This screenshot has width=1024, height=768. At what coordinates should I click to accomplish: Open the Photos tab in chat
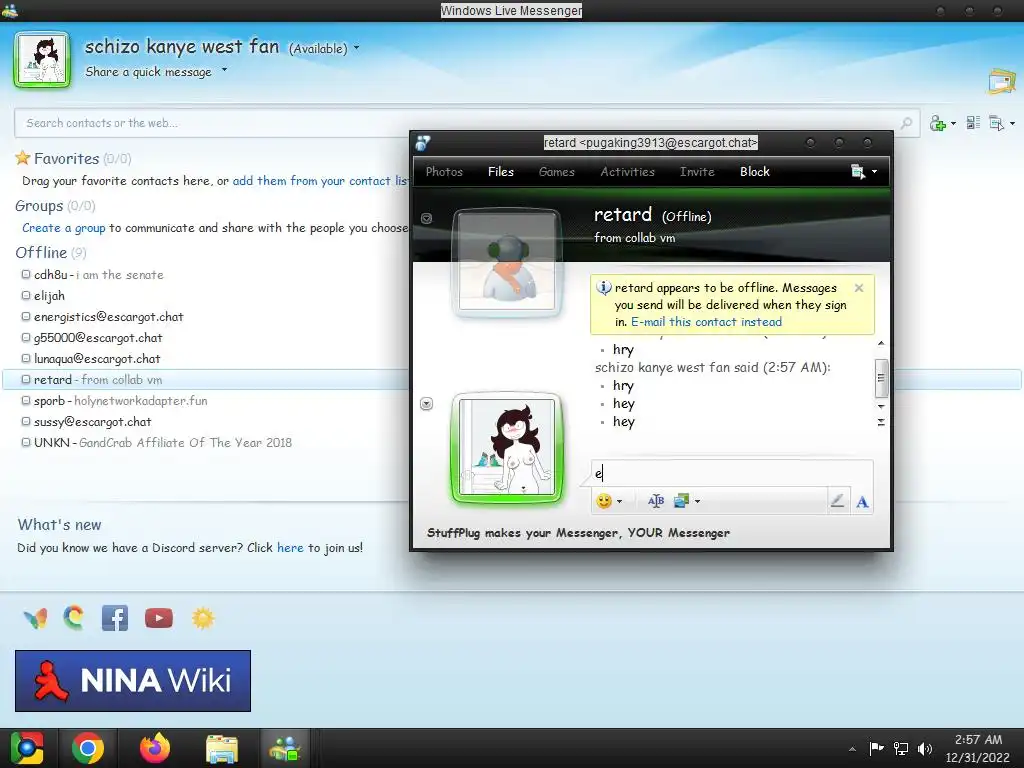pos(444,172)
